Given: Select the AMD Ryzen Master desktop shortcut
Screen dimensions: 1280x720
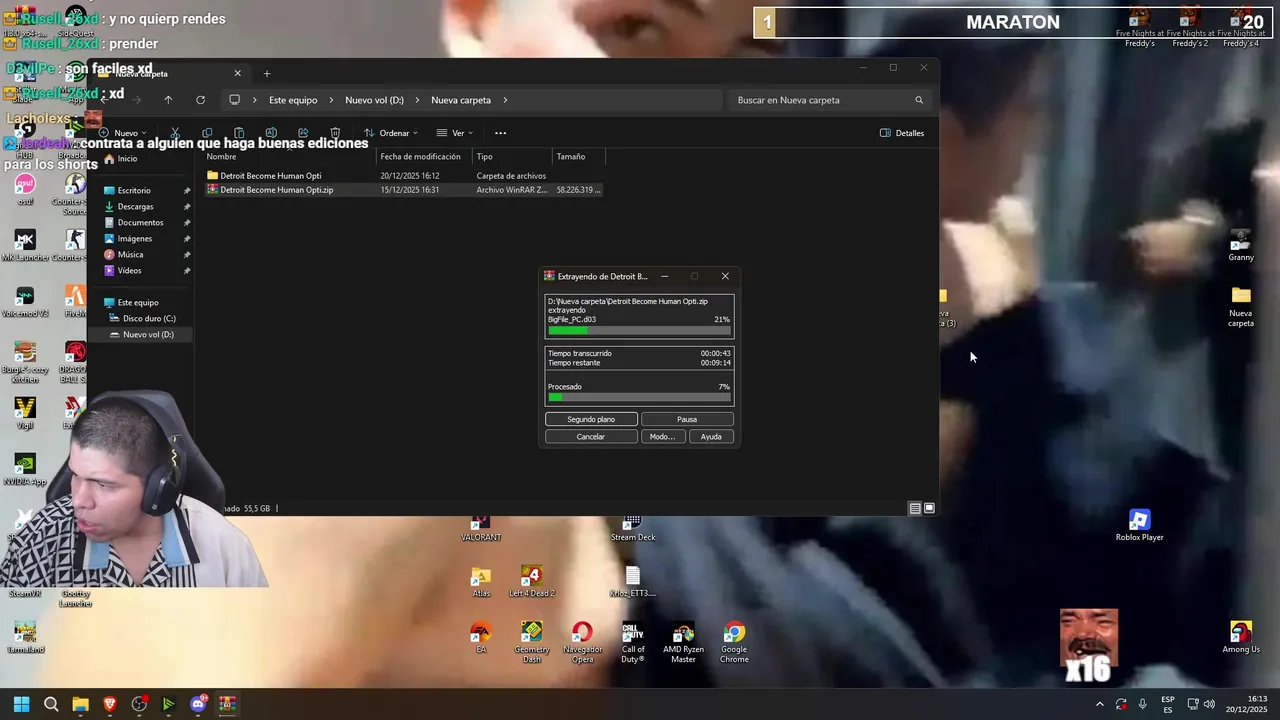Looking at the screenshot, I should 683,642.
